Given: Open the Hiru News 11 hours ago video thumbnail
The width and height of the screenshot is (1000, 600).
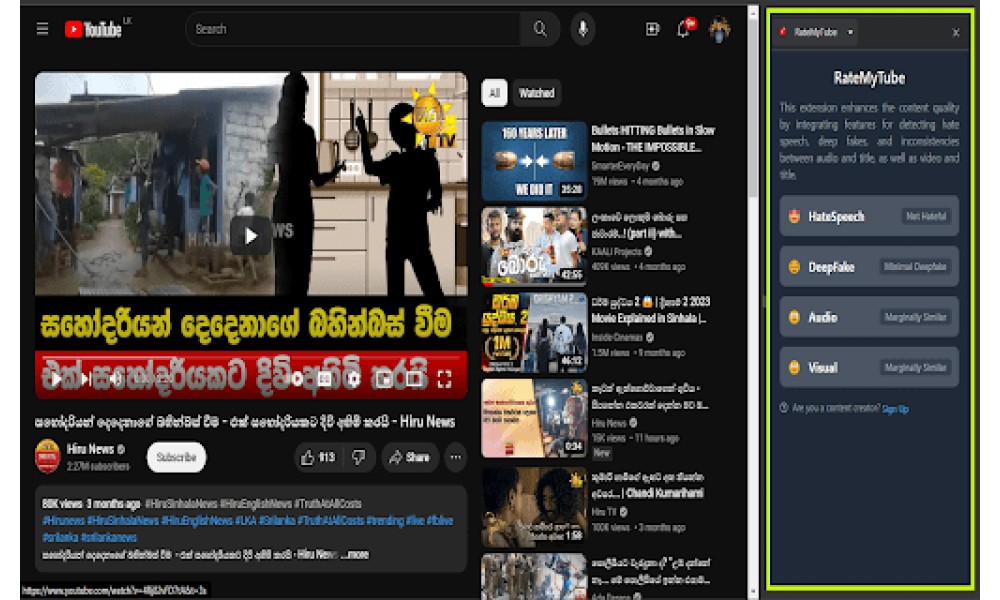Looking at the screenshot, I should [534, 418].
